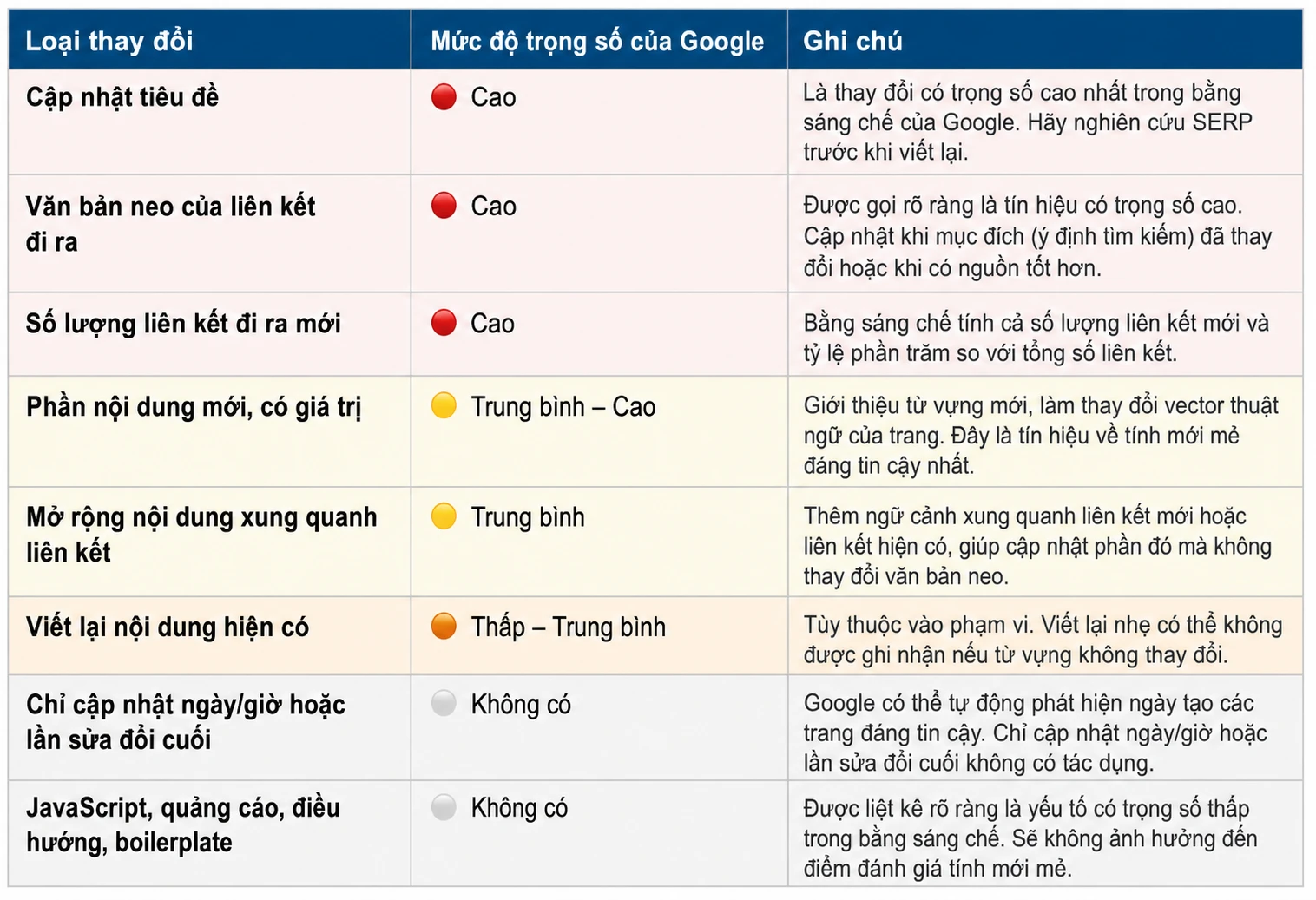The height and width of the screenshot is (900, 1316).
Task: Click note about Google tự động phát hiện ngày
Action: coord(1036,732)
